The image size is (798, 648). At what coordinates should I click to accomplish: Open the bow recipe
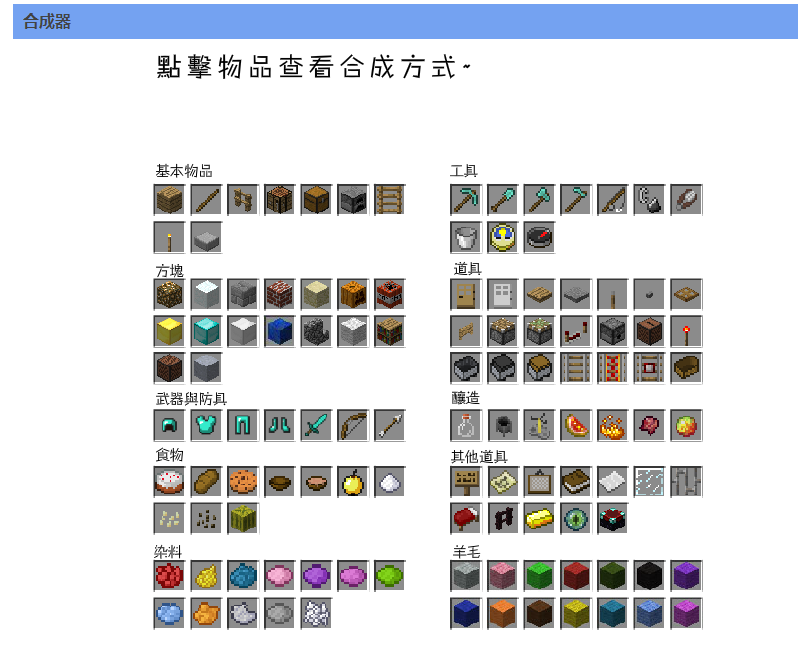353,425
